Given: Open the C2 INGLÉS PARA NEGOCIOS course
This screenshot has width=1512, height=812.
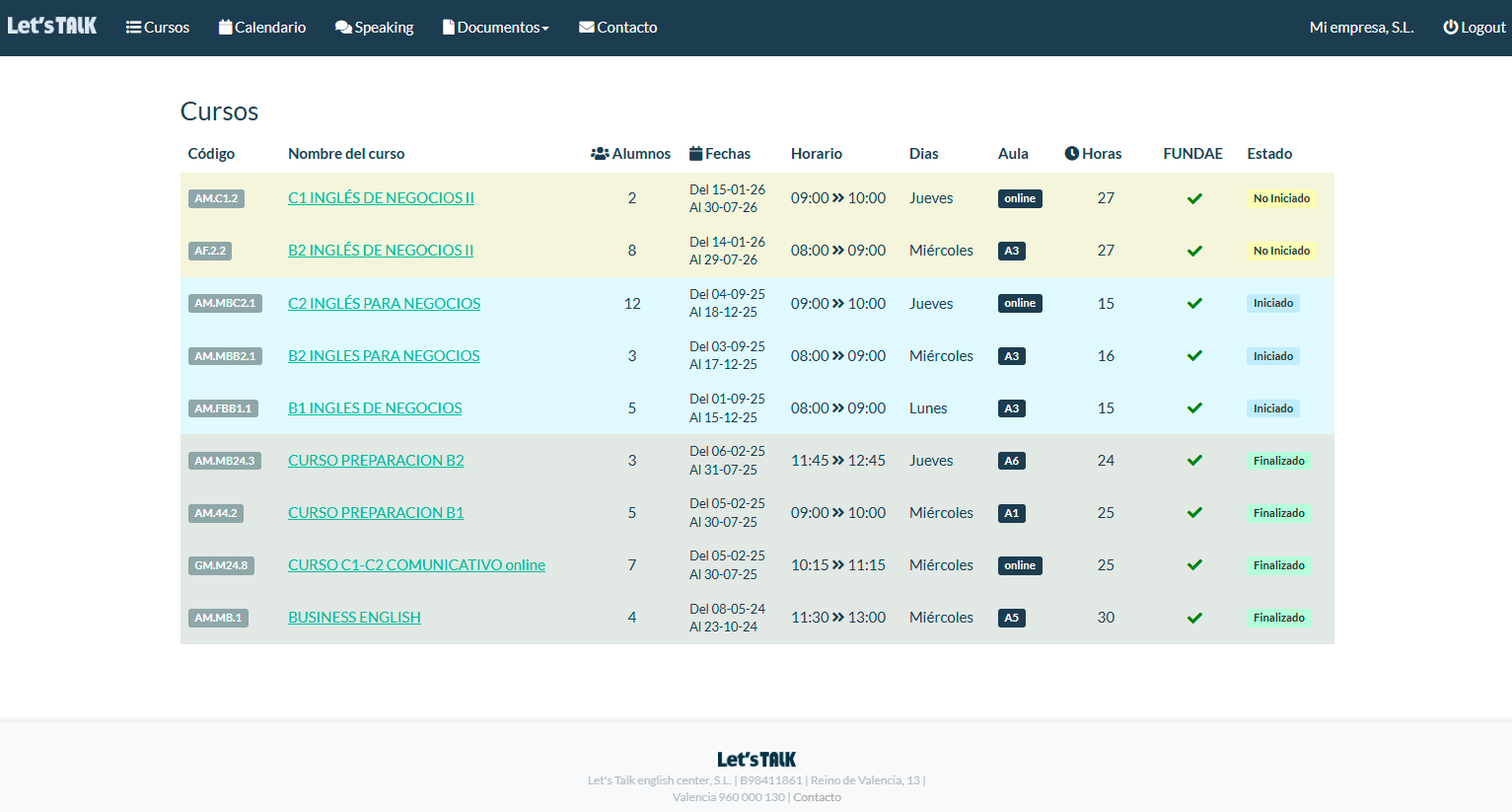Looking at the screenshot, I should [x=384, y=303].
